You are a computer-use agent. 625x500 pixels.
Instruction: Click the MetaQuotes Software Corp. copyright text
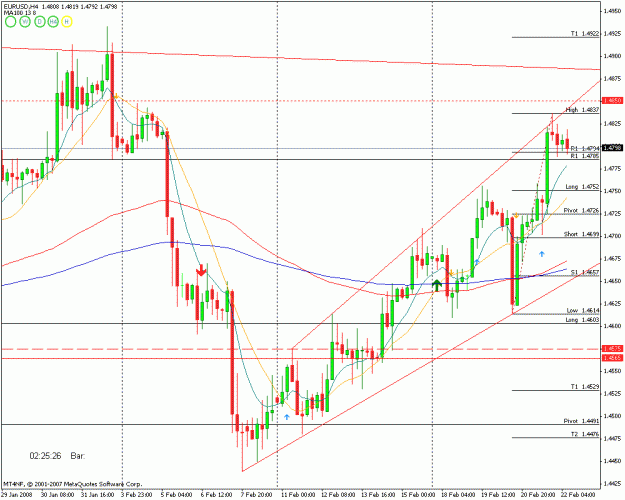pyautogui.click(x=73, y=484)
